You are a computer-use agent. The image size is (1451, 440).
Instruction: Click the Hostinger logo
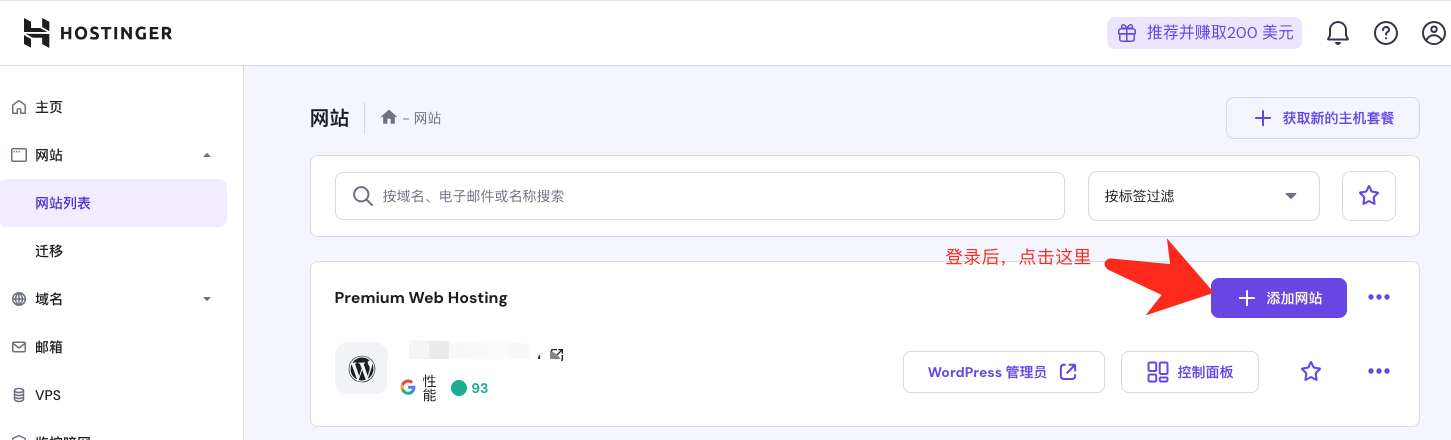point(98,33)
